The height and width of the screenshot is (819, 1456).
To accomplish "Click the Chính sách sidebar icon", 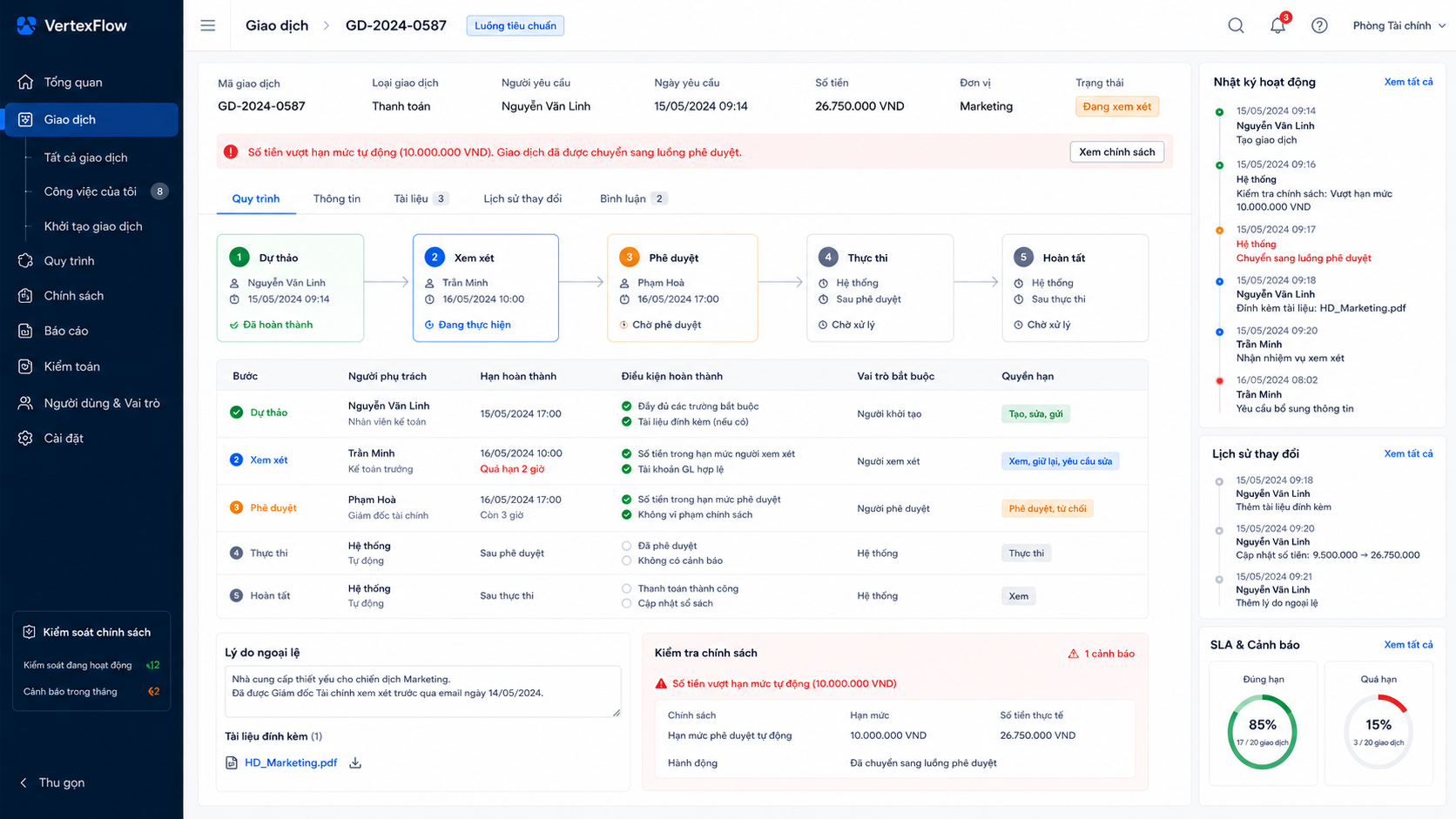I will (25, 296).
